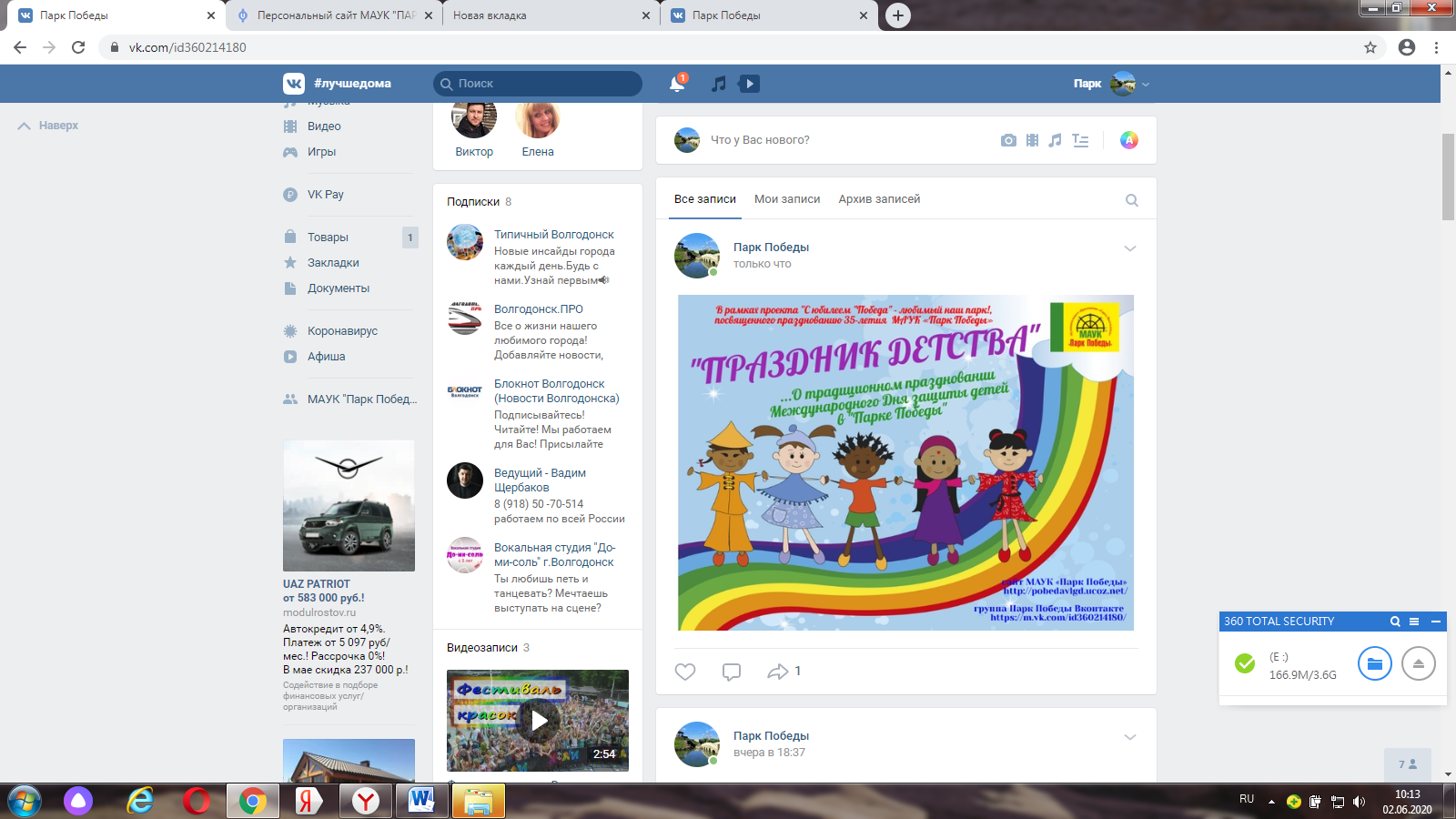Image resolution: width=1456 pixels, height=819 pixels.
Task: Open Блокнот Волгодонск subscription
Action: coord(557,391)
